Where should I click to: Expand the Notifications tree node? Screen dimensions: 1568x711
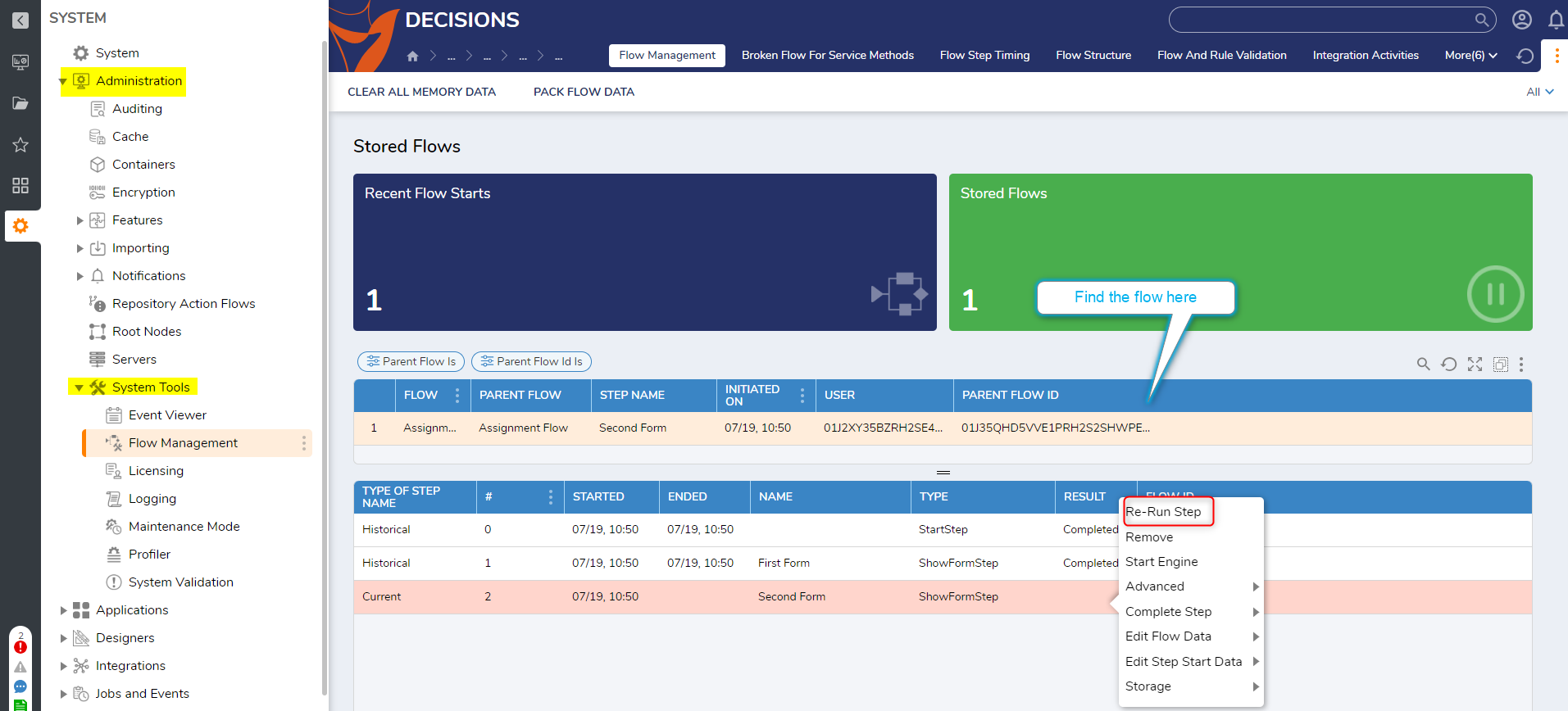click(80, 276)
